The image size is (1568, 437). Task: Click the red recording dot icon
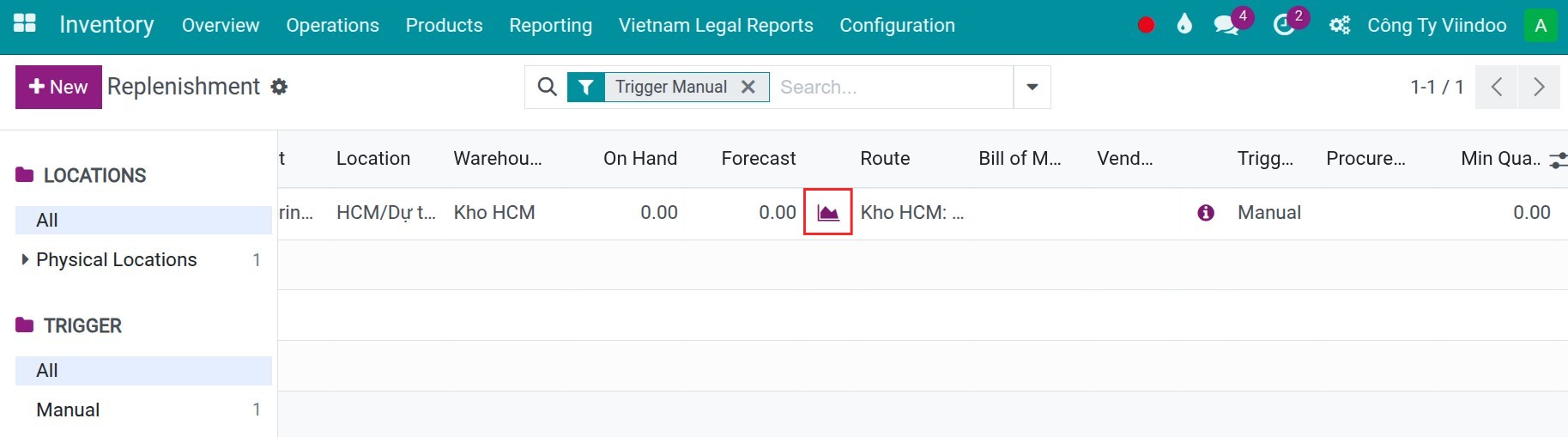point(1145,25)
